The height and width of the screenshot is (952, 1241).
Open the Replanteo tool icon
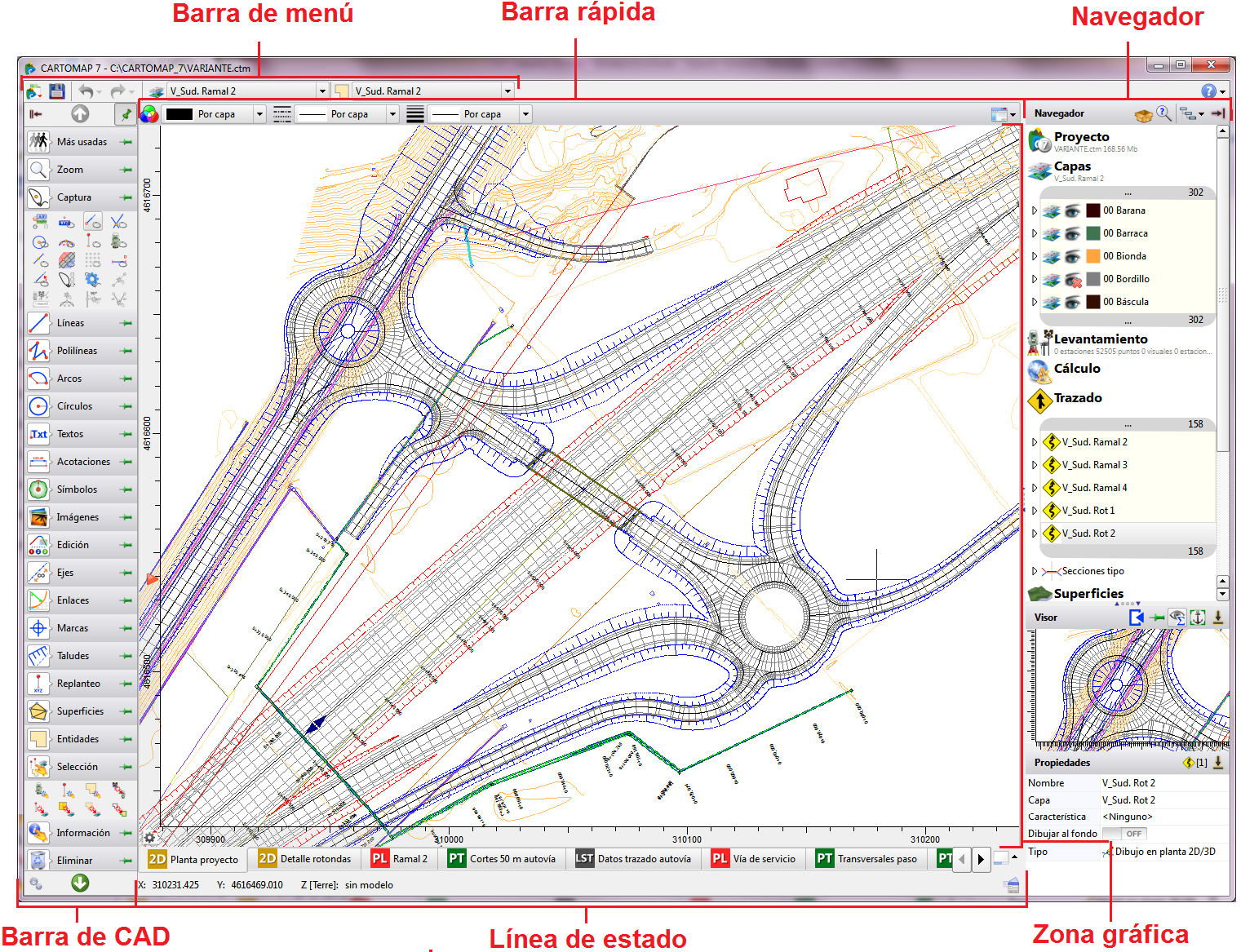(x=38, y=684)
